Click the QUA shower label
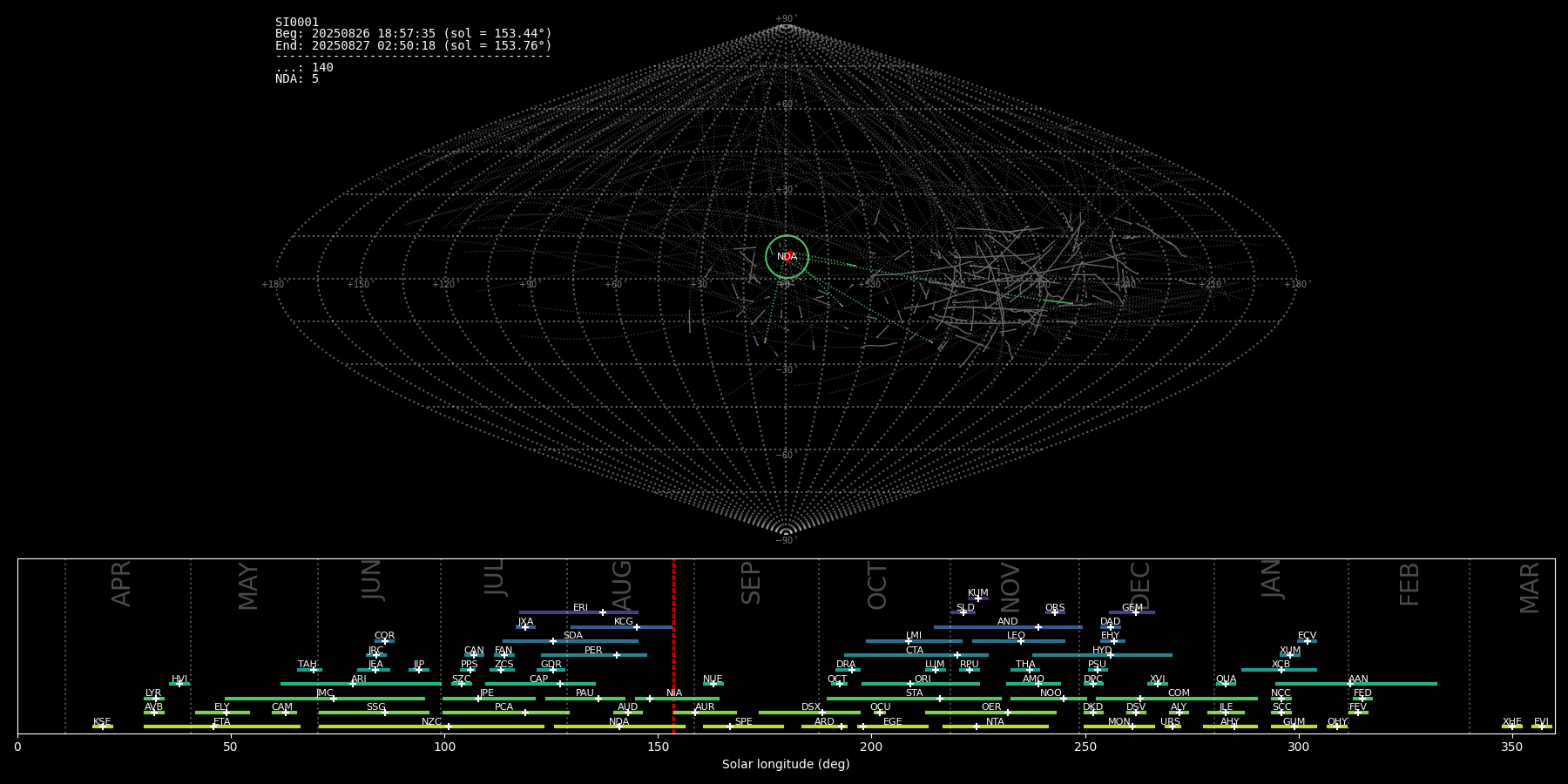 pos(1226,679)
